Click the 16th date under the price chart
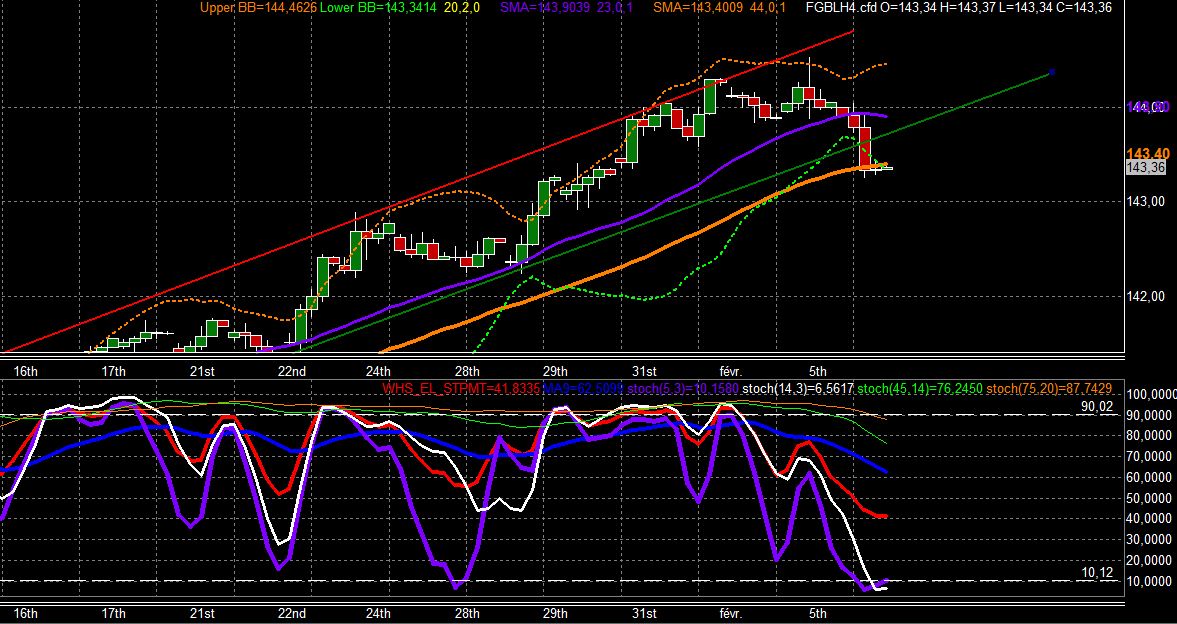 pyautogui.click(x=26, y=371)
